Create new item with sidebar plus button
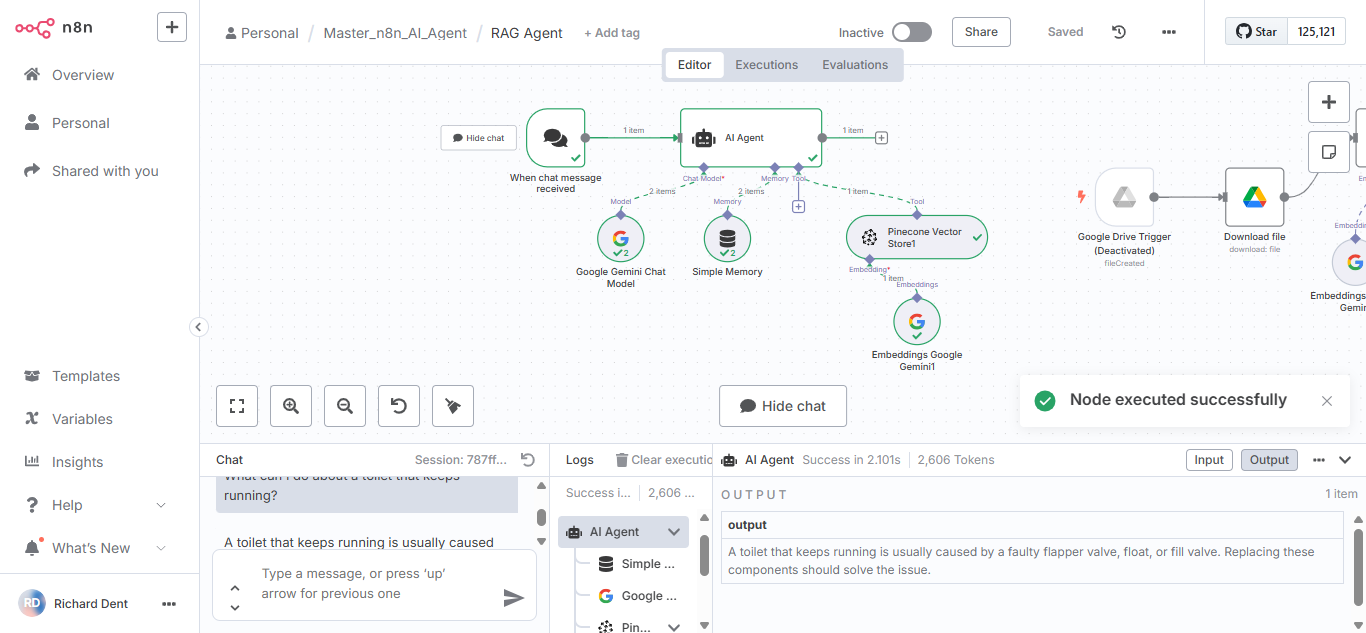The image size is (1366, 633). pos(172,27)
